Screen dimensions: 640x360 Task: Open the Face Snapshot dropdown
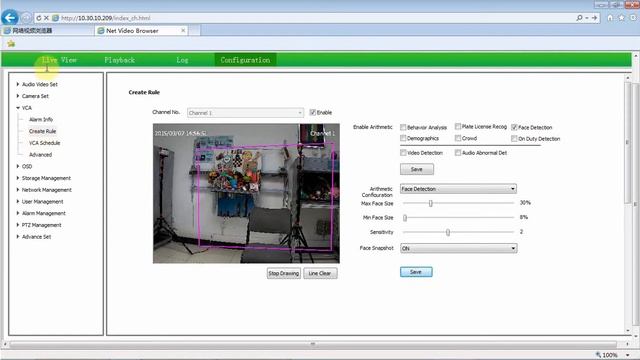pyautogui.click(x=458, y=248)
